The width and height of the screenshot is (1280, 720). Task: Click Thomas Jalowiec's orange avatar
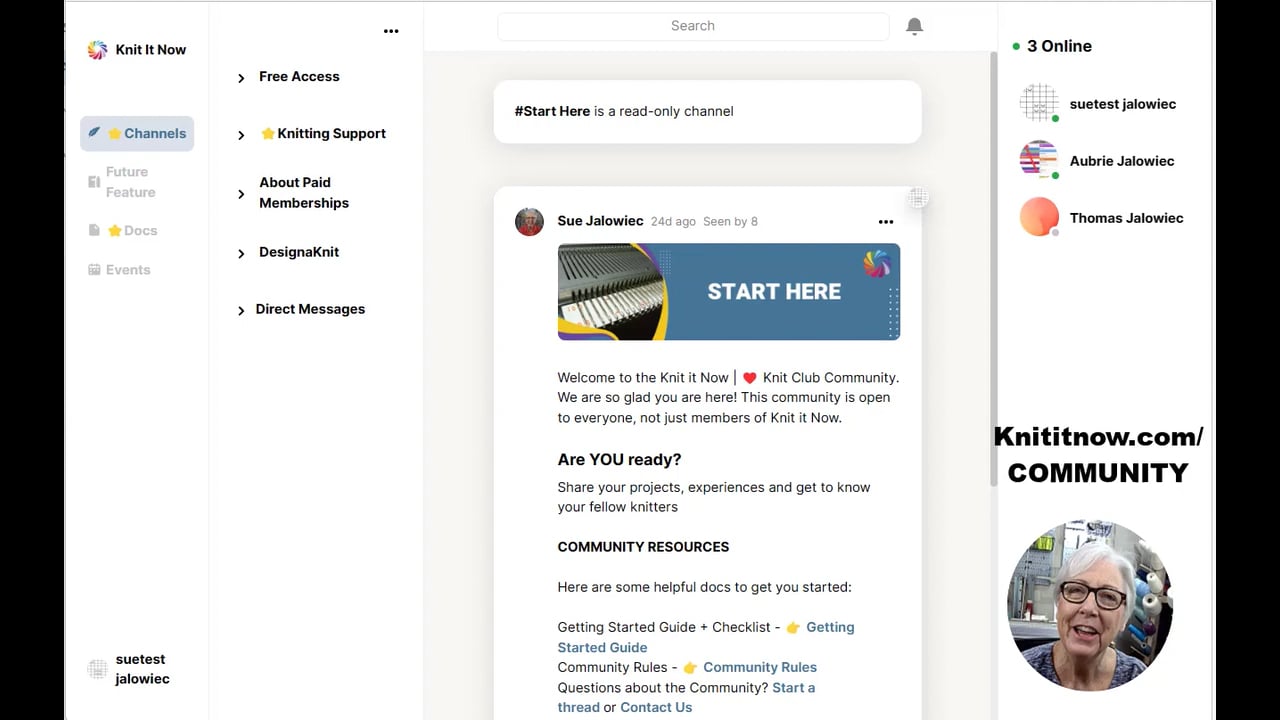pyautogui.click(x=1039, y=217)
